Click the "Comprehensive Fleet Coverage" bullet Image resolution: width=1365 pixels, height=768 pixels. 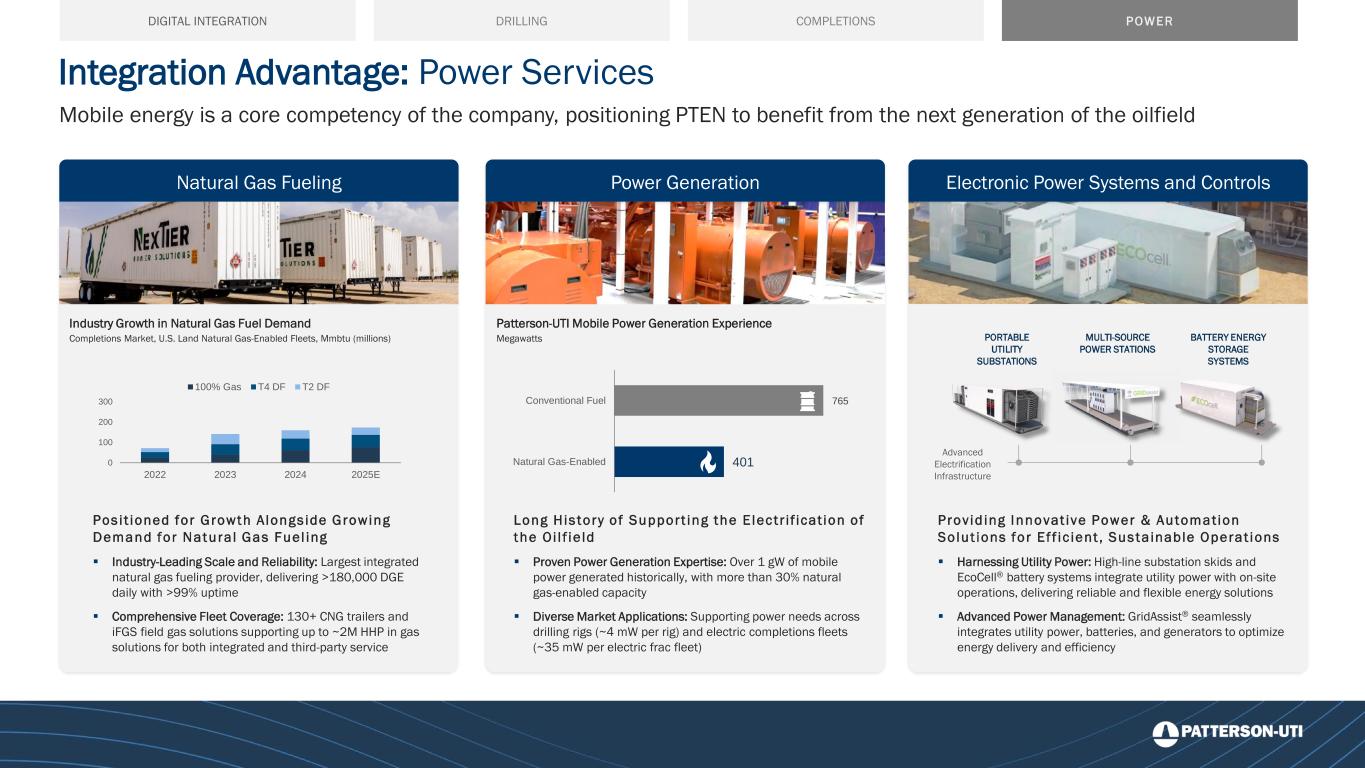(x=264, y=632)
